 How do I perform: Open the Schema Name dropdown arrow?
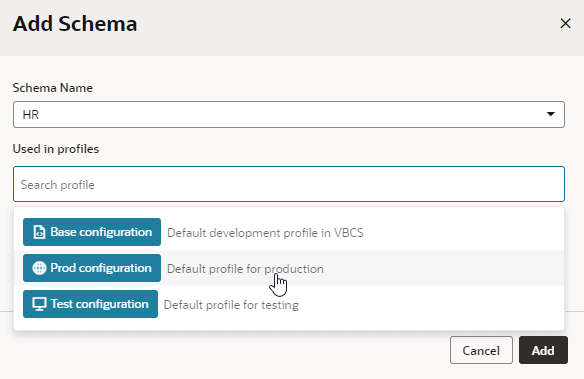(x=550, y=114)
